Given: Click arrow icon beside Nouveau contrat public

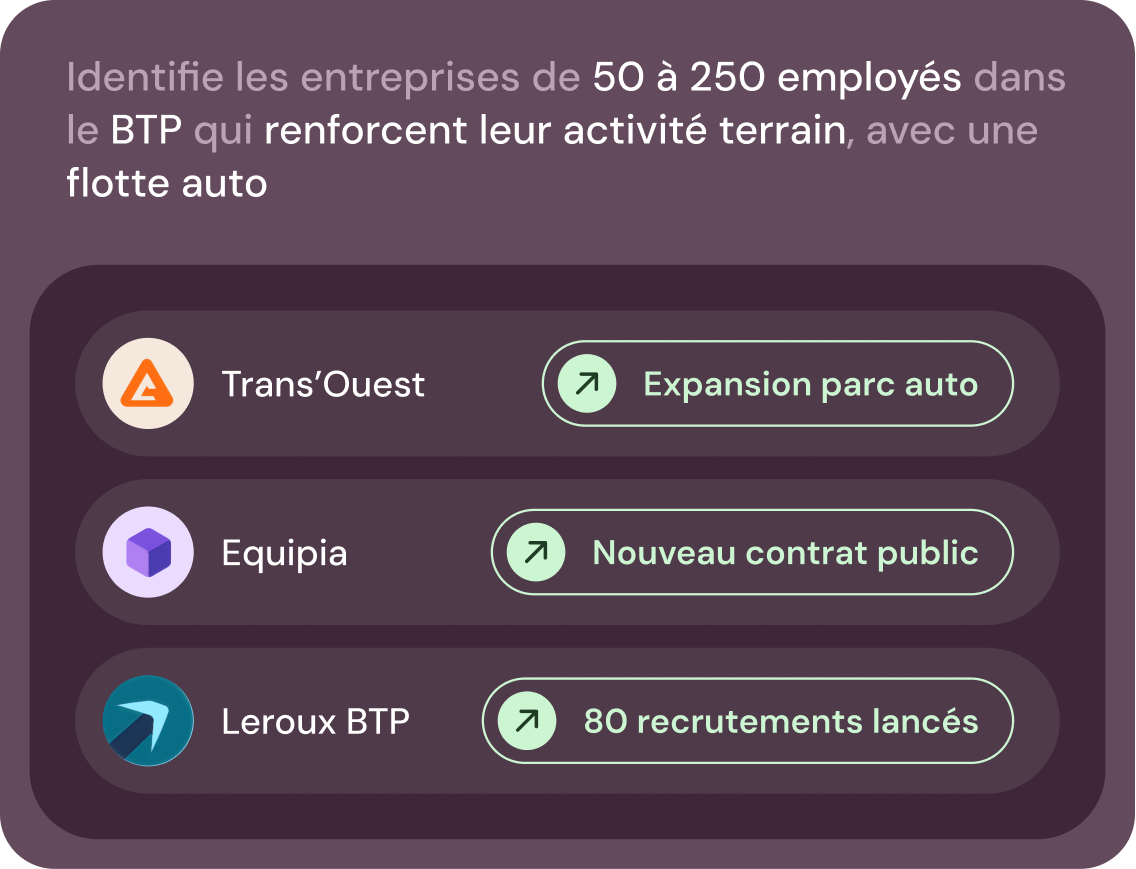Looking at the screenshot, I should [536, 553].
